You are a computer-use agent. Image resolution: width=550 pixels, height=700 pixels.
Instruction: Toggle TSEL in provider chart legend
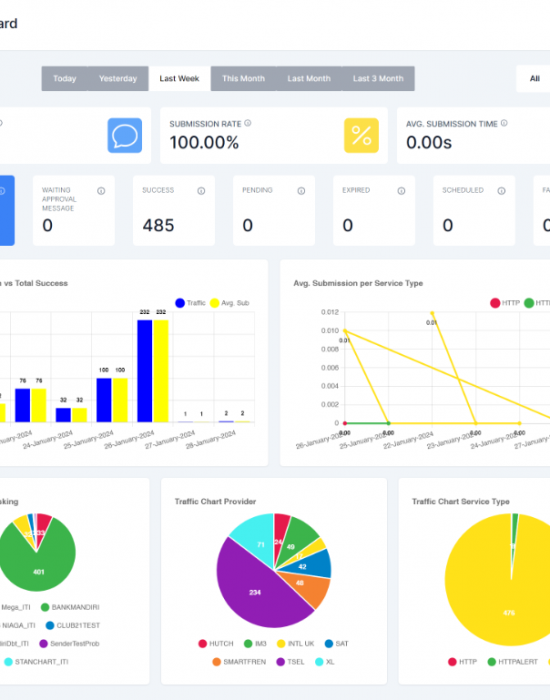point(291,662)
